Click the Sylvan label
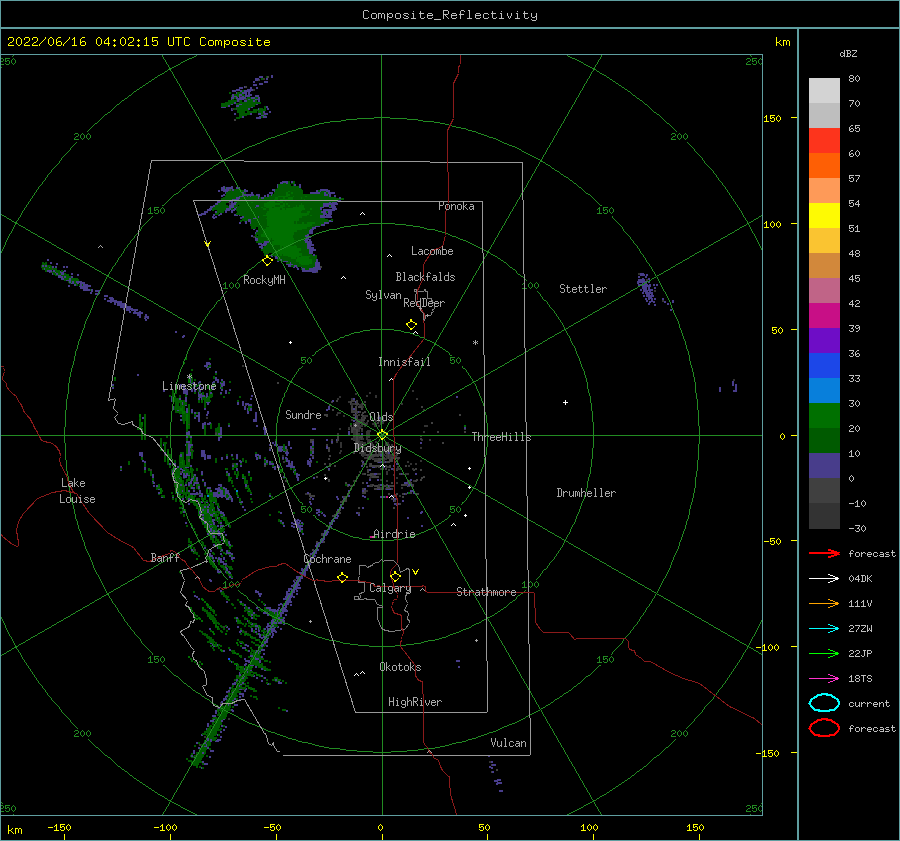Viewport: 900px width, 841px height. (383, 295)
